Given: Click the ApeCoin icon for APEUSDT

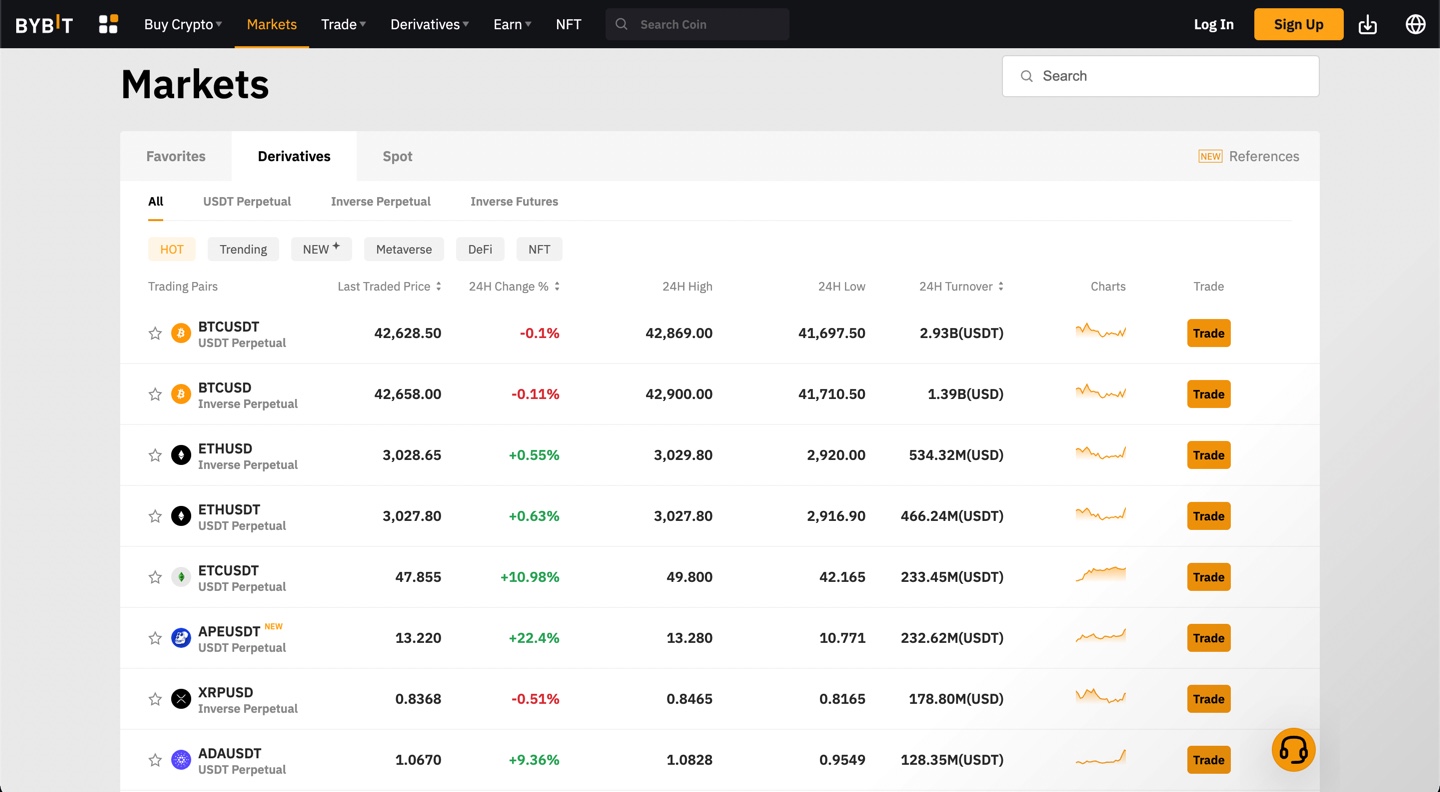Looking at the screenshot, I should [181, 638].
